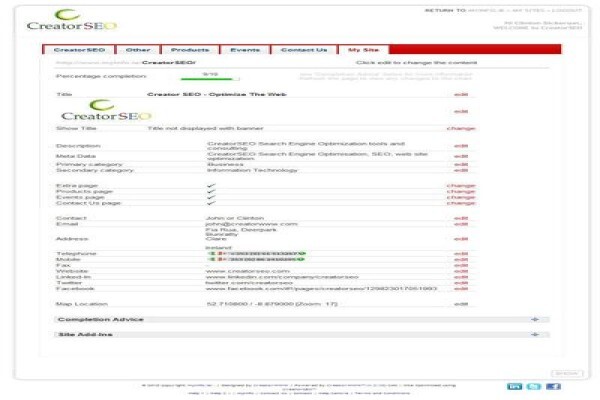Viewport: 600px width, 400px height.
Task: Edit the Meta Data field
Action: [461, 156]
